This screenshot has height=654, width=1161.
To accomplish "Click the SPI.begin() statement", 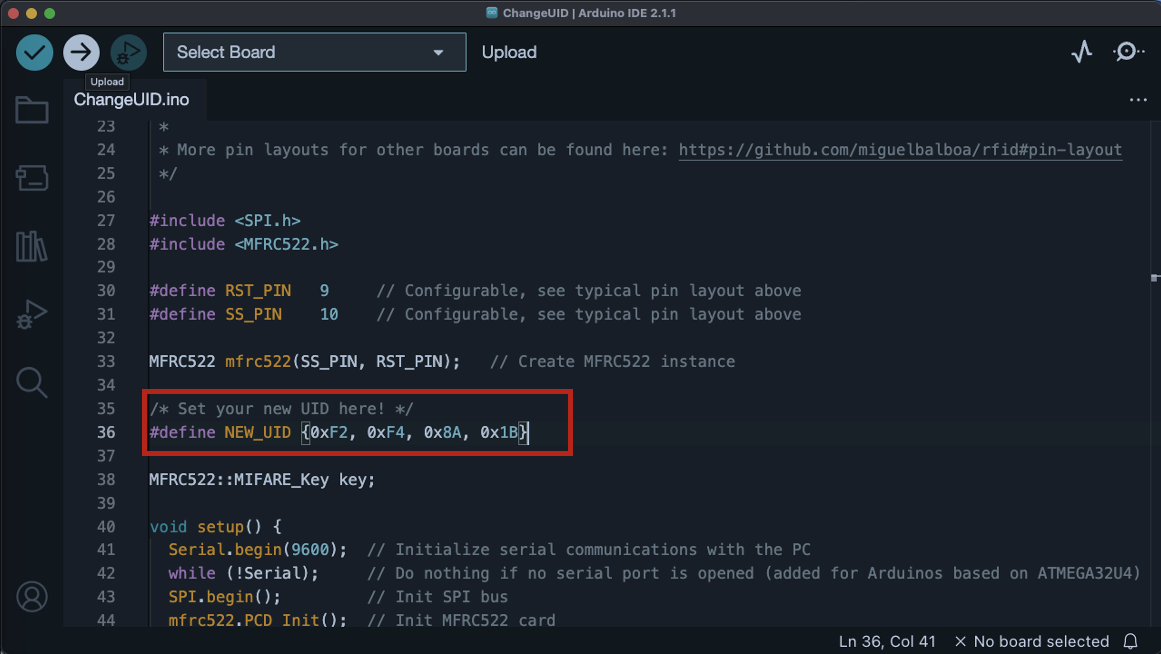I will [x=224, y=597].
